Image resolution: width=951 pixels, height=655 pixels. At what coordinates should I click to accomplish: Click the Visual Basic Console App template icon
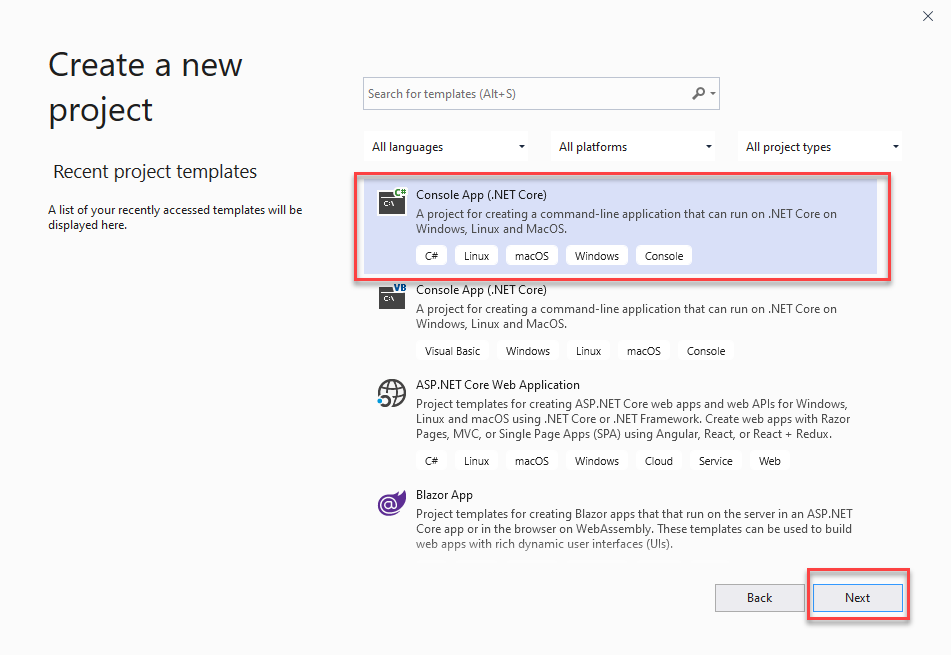click(x=392, y=296)
